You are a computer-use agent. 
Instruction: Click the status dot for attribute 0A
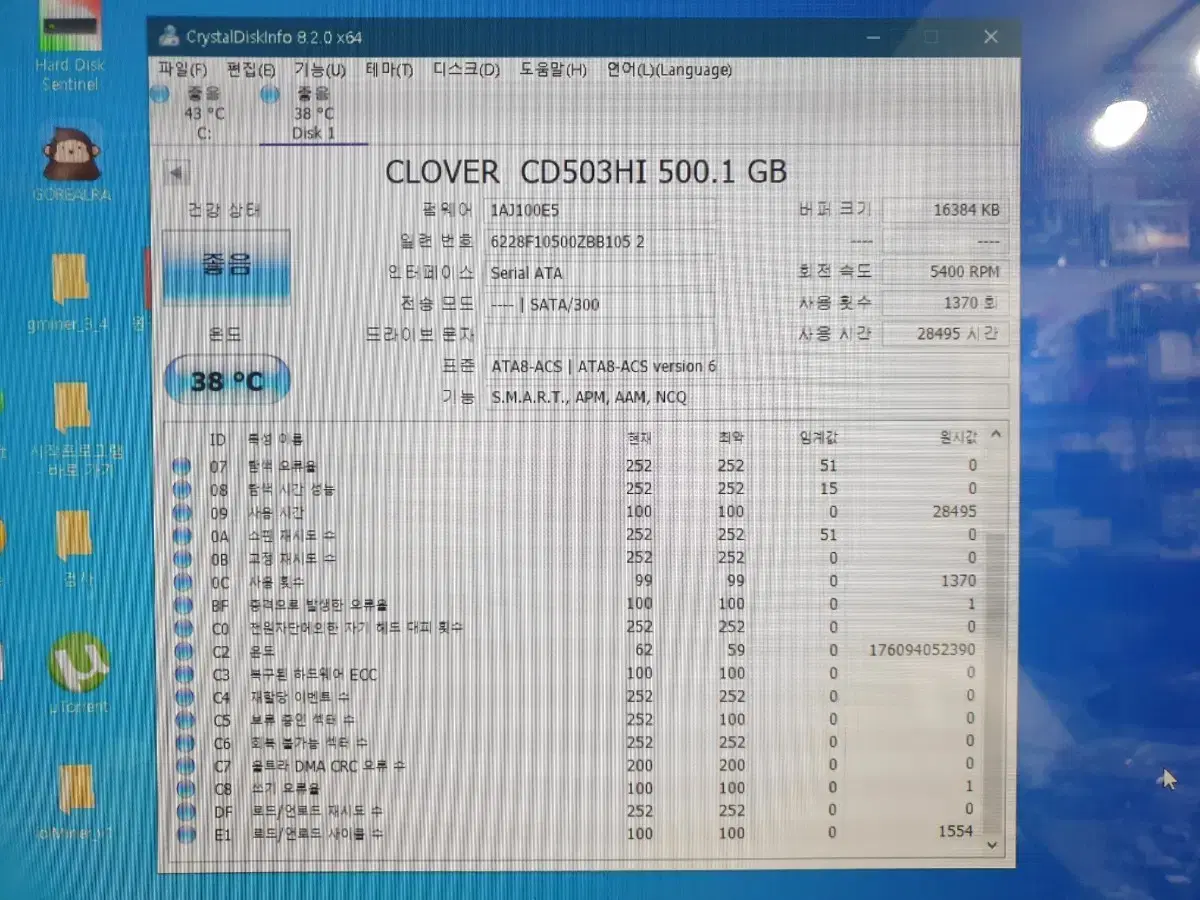coord(182,535)
